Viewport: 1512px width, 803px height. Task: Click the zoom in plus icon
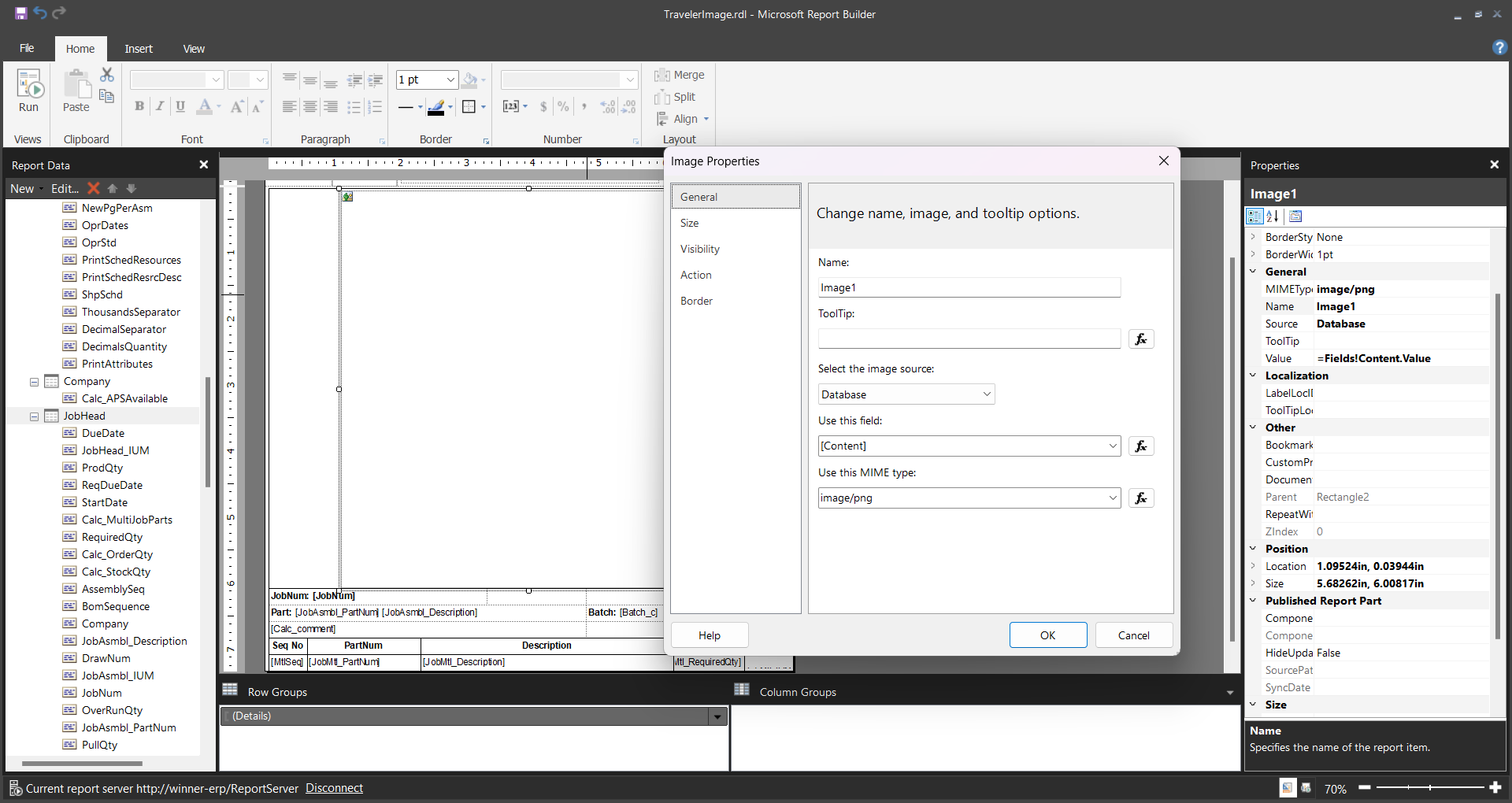[1495, 787]
